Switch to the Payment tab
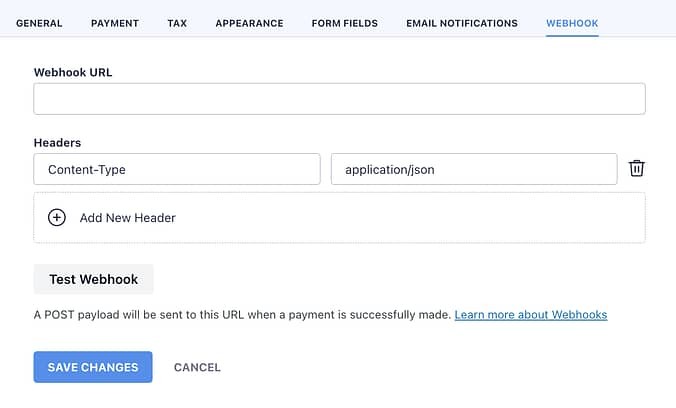Image resolution: width=676 pixels, height=408 pixels. point(115,23)
